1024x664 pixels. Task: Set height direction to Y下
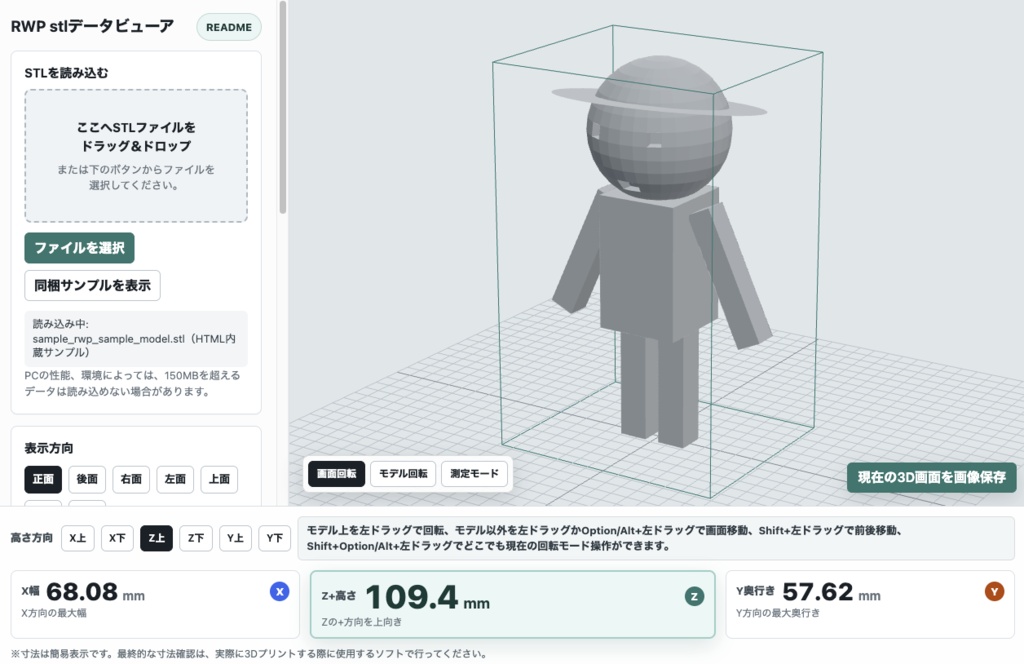[x=275, y=538]
